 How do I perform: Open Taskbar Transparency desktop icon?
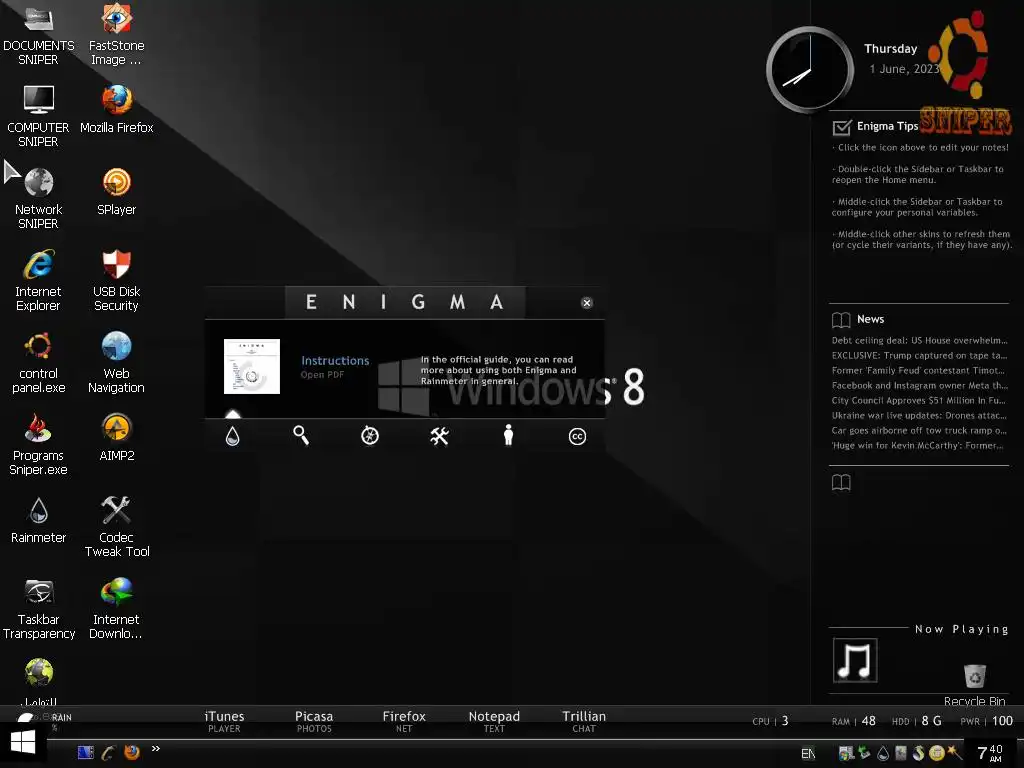coord(39,610)
